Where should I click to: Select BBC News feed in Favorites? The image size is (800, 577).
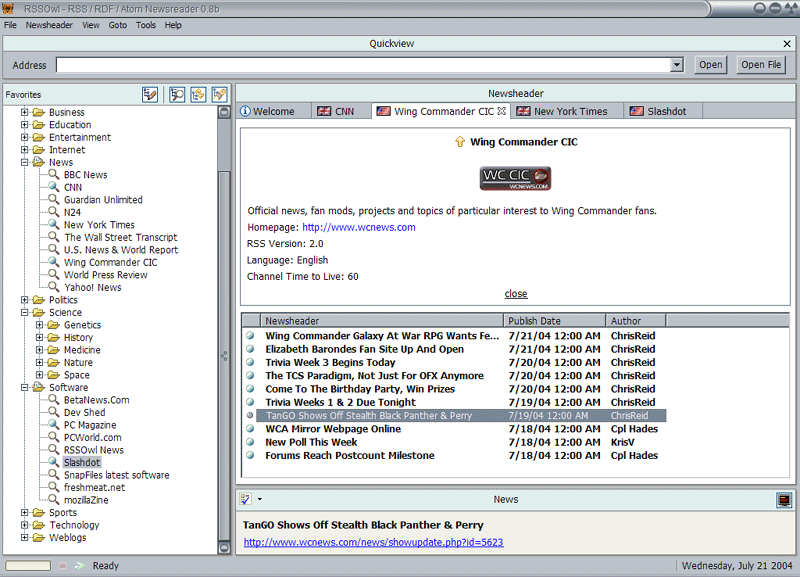pyautogui.click(x=85, y=175)
